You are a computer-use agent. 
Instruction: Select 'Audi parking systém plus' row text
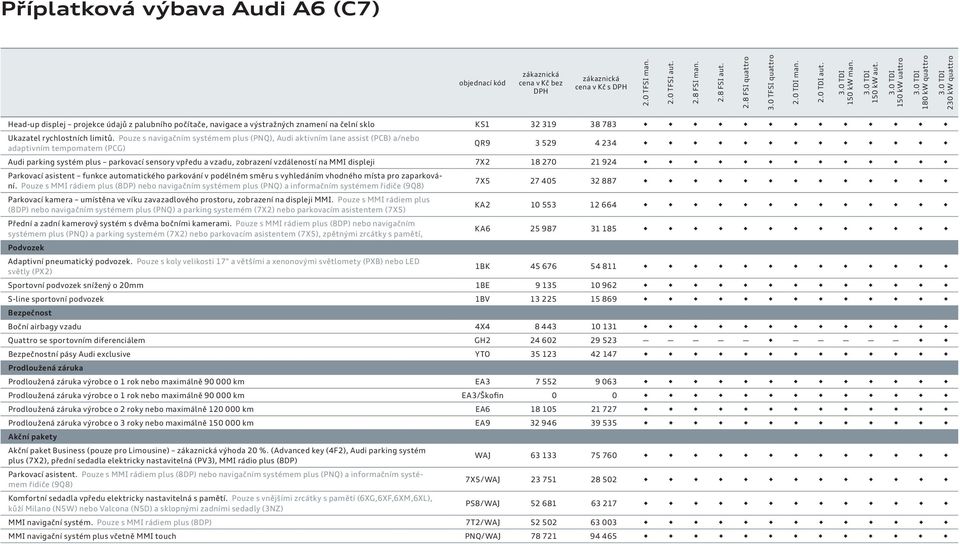point(191,162)
